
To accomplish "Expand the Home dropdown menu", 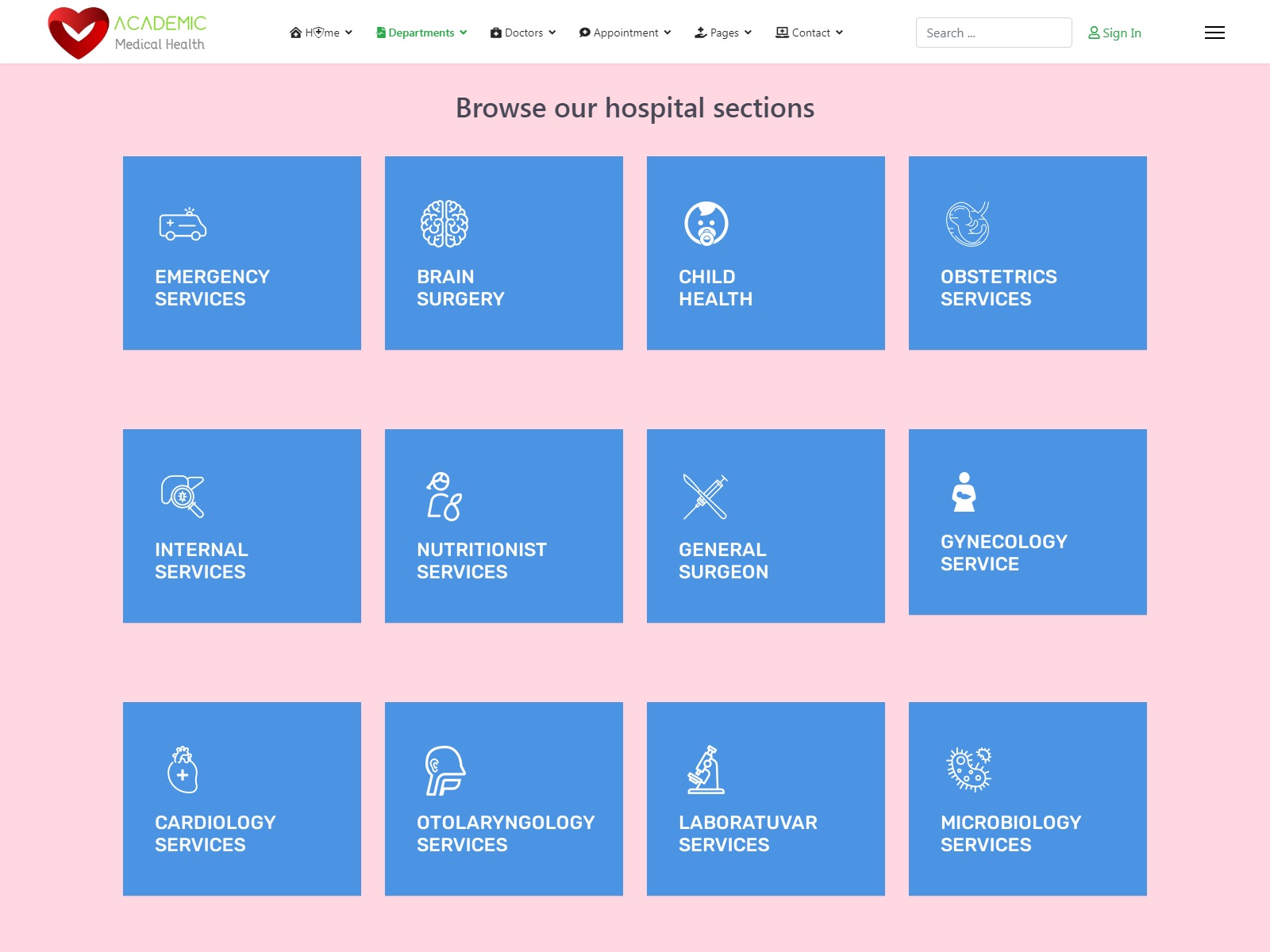I will coord(321,33).
